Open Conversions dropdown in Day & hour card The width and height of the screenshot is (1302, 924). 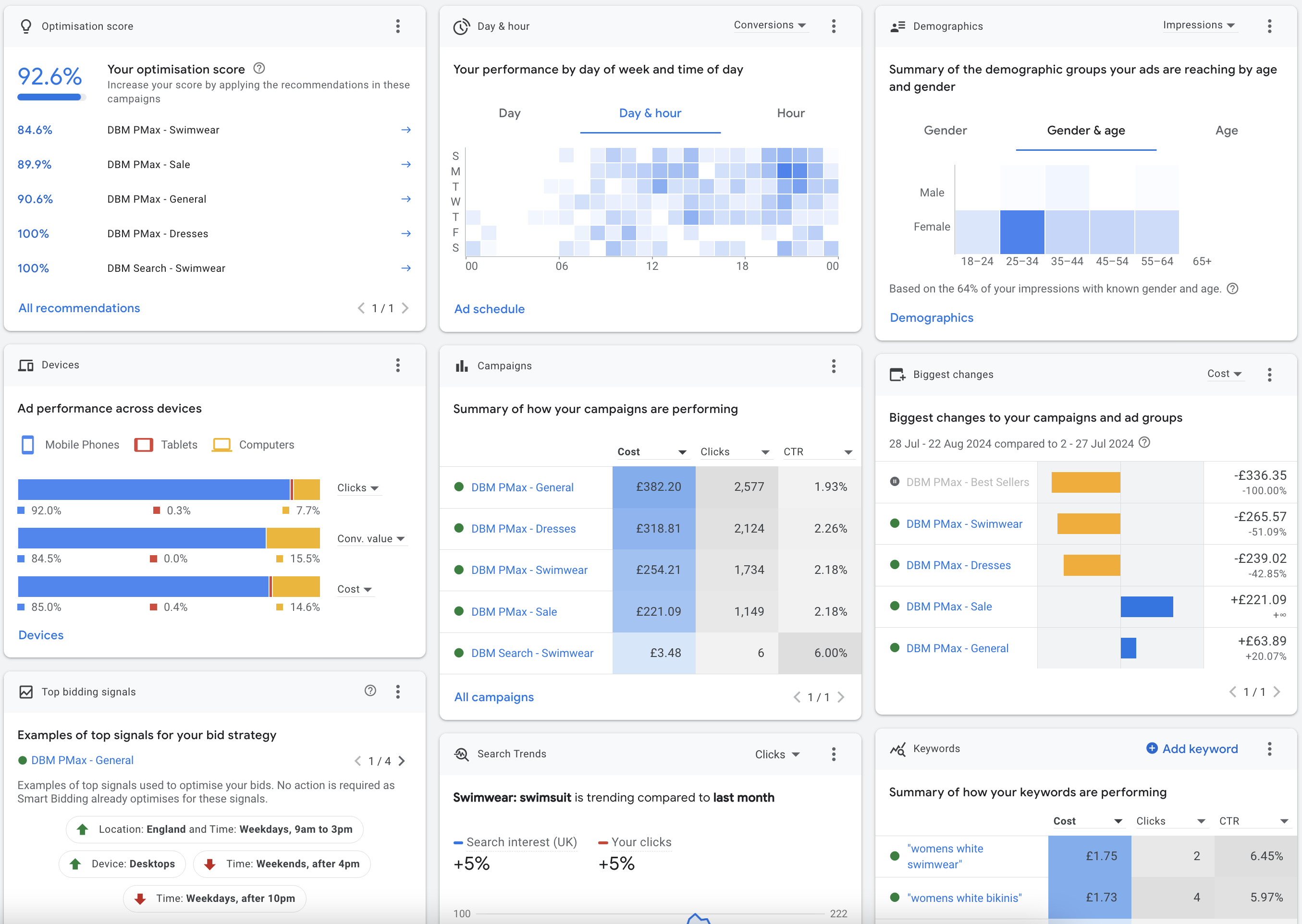tap(769, 25)
